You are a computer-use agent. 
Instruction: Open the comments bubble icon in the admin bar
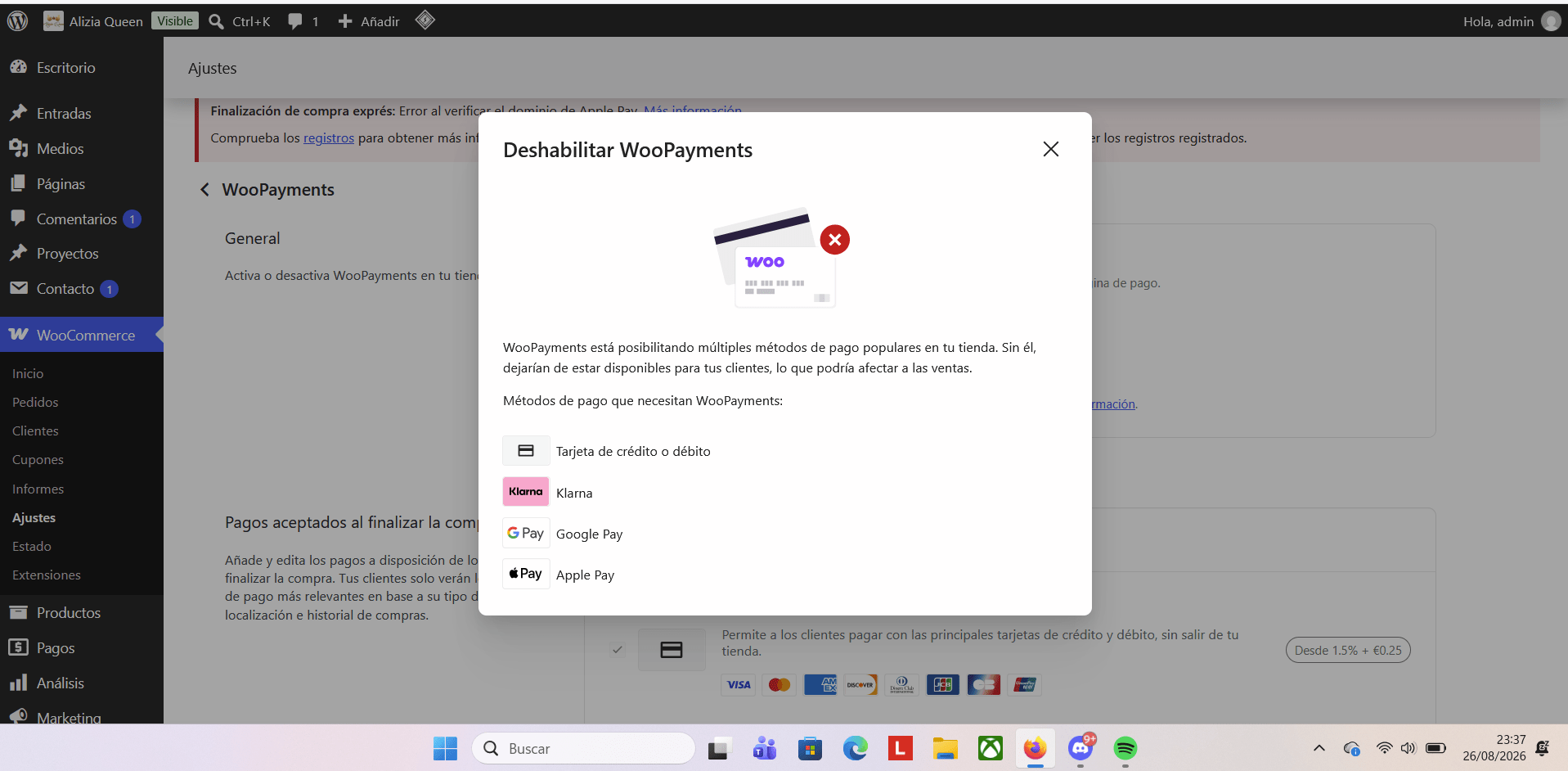coord(295,21)
